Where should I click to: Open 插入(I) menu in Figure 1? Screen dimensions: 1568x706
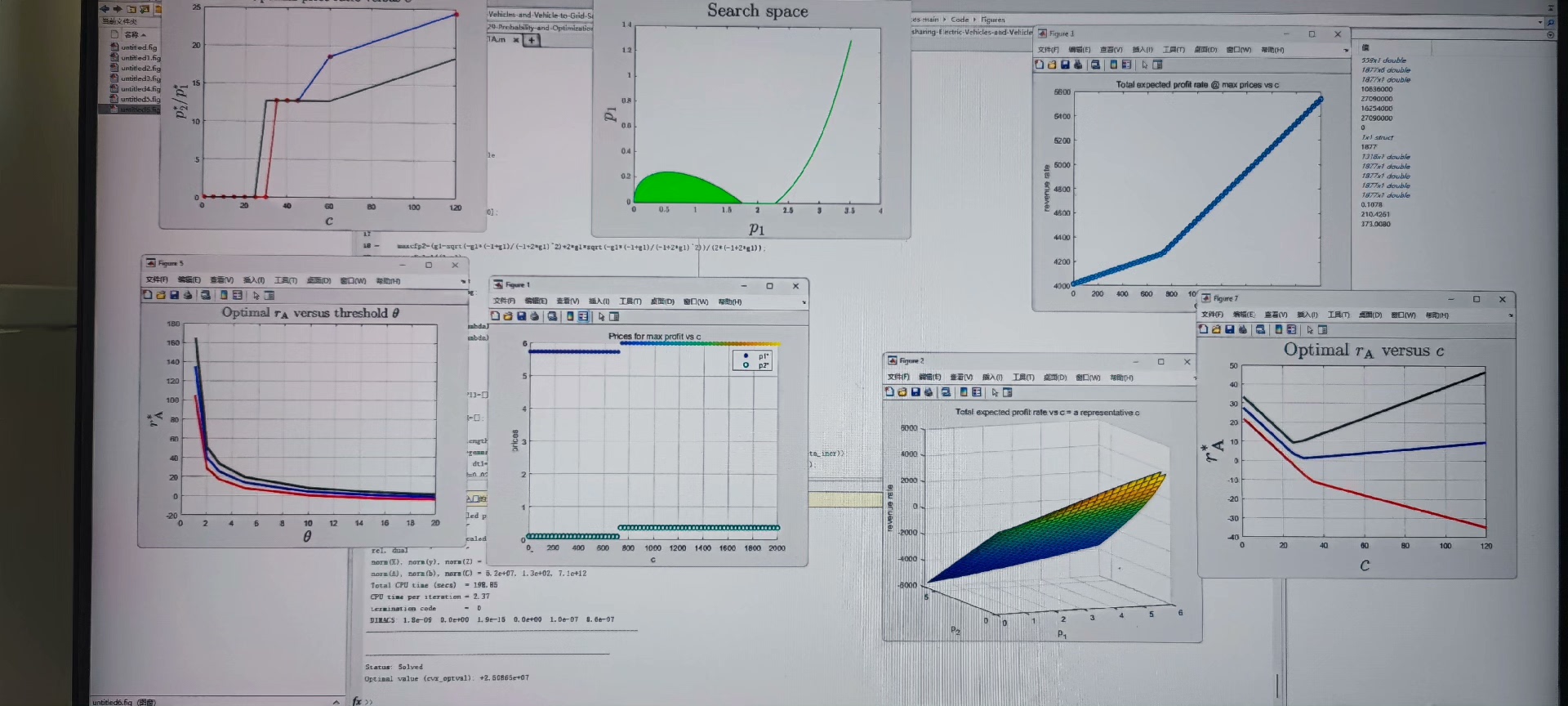tap(599, 302)
